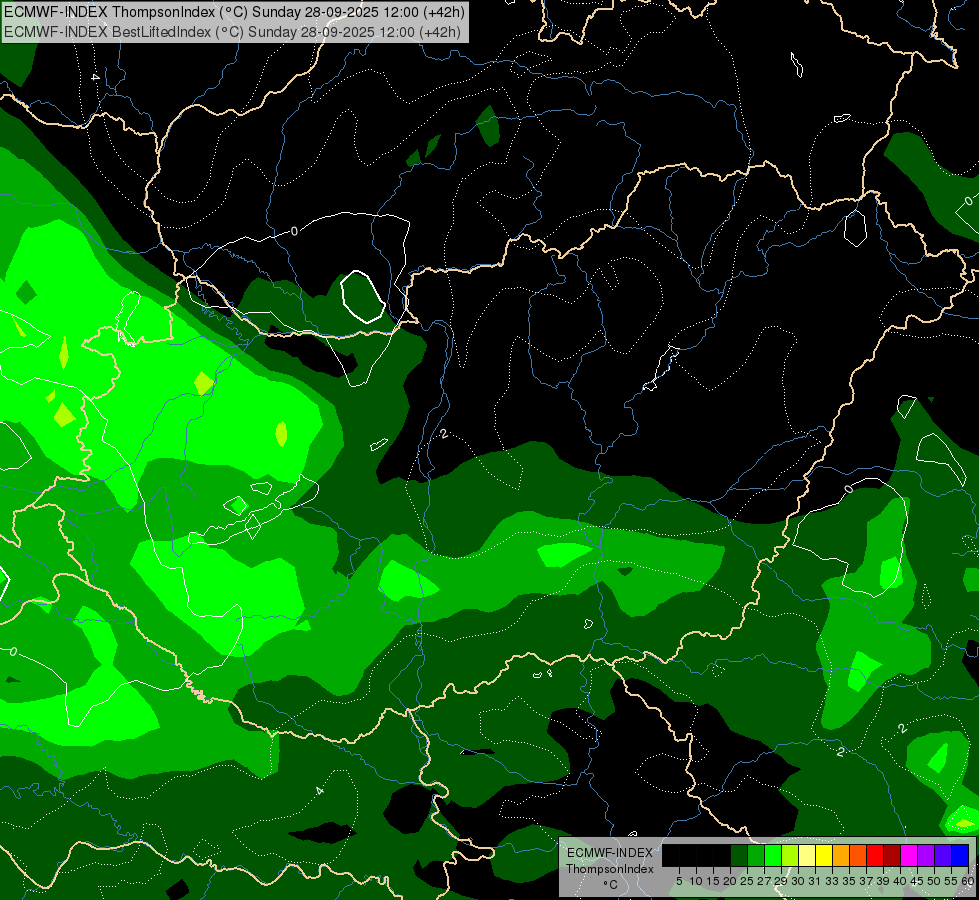Click the legend tick label 40
Viewport: 979px width, 900px height.
coord(900,881)
